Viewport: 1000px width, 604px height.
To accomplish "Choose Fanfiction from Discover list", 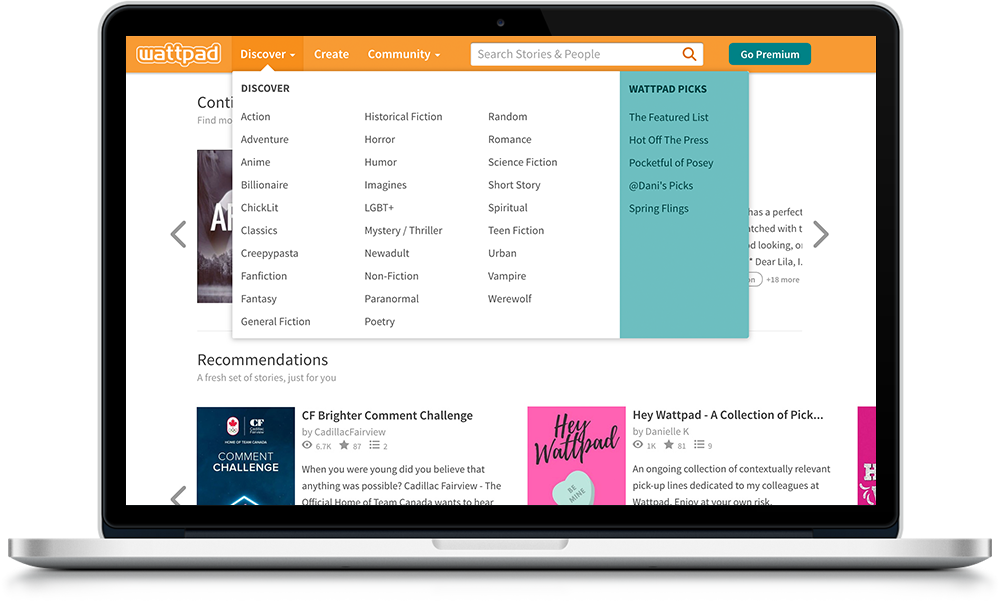I will click(263, 276).
